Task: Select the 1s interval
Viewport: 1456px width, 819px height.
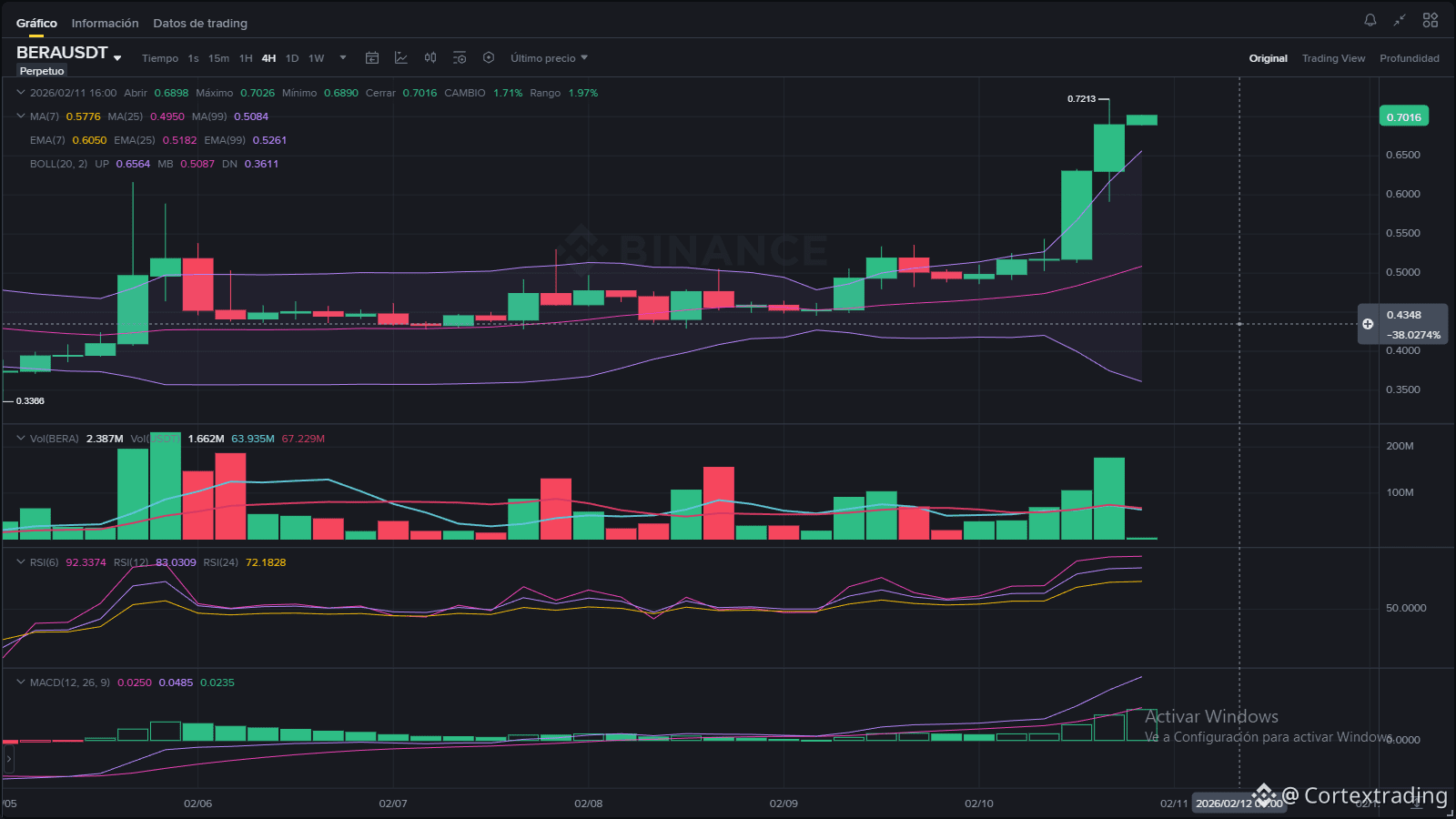Action: coord(194,58)
